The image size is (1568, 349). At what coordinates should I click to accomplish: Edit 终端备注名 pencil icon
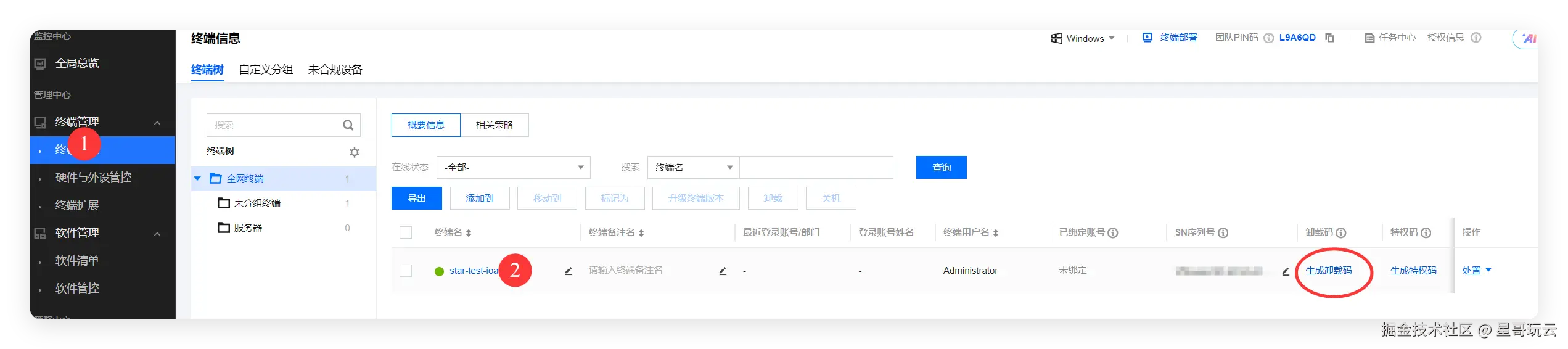click(723, 271)
